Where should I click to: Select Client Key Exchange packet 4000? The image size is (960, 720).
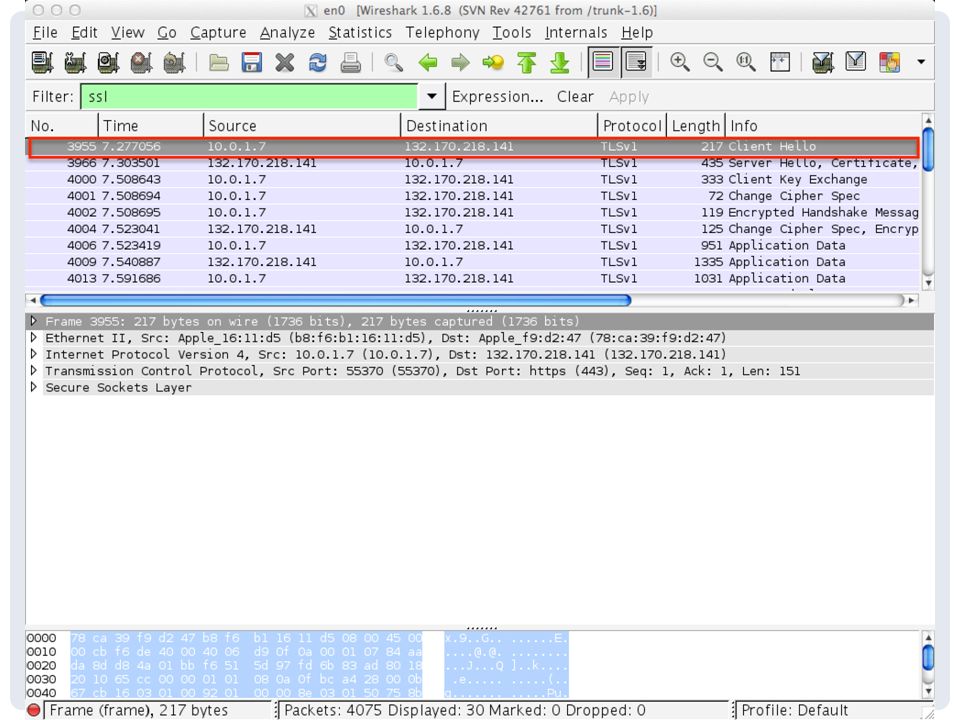[x=473, y=179]
